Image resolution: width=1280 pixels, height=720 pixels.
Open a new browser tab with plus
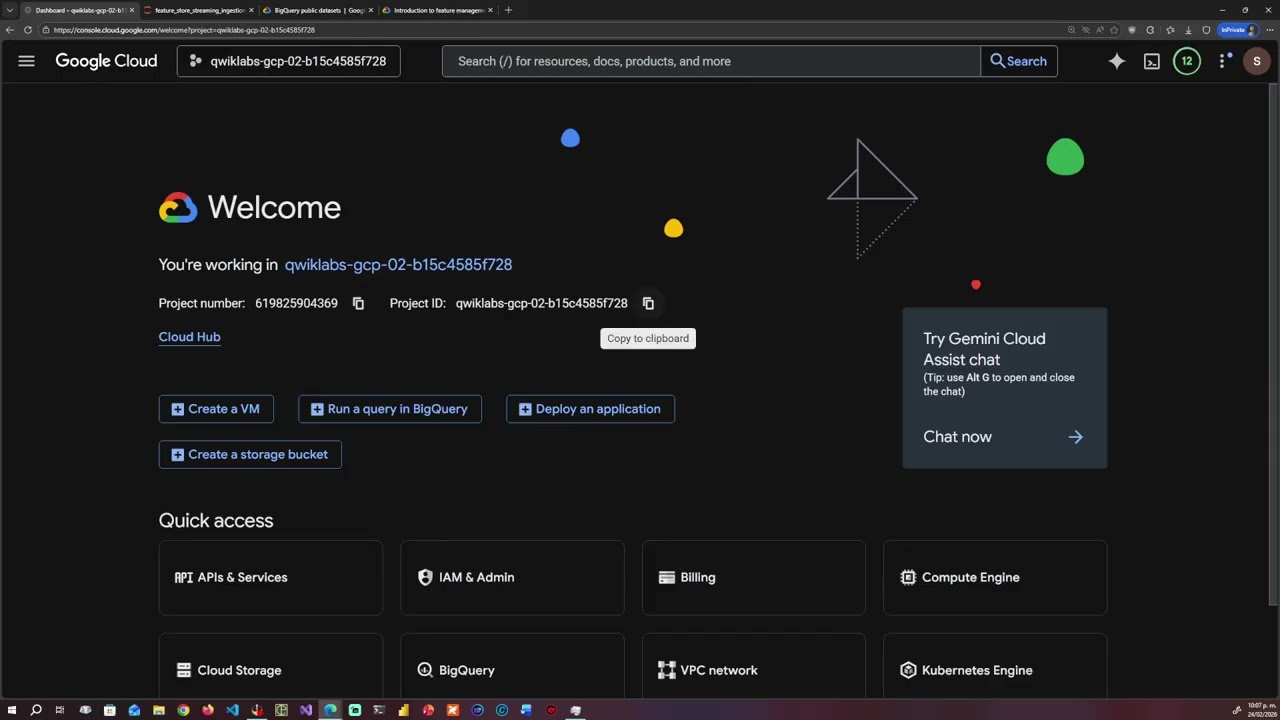coord(508,10)
